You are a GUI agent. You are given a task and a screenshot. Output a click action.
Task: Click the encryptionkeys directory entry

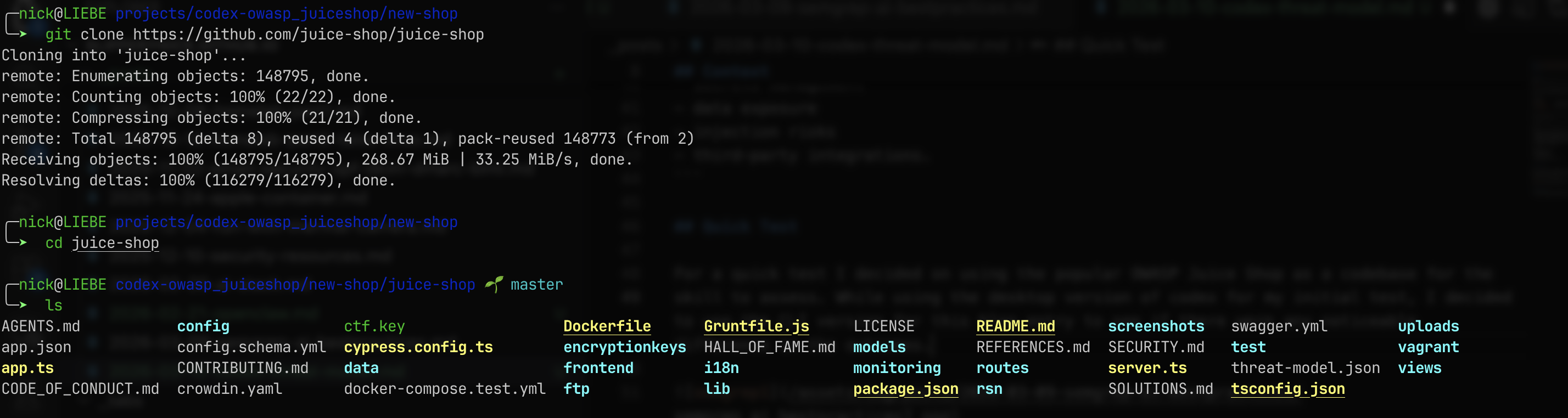(x=624, y=347)
